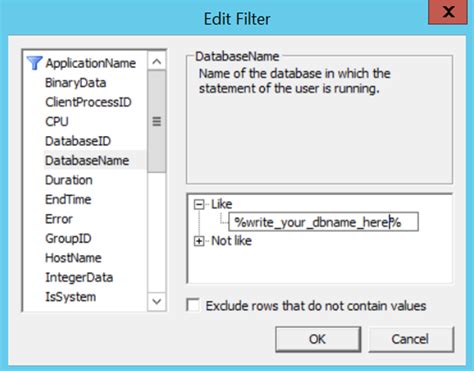Select the CPU column filter

[x=57, y=122]
